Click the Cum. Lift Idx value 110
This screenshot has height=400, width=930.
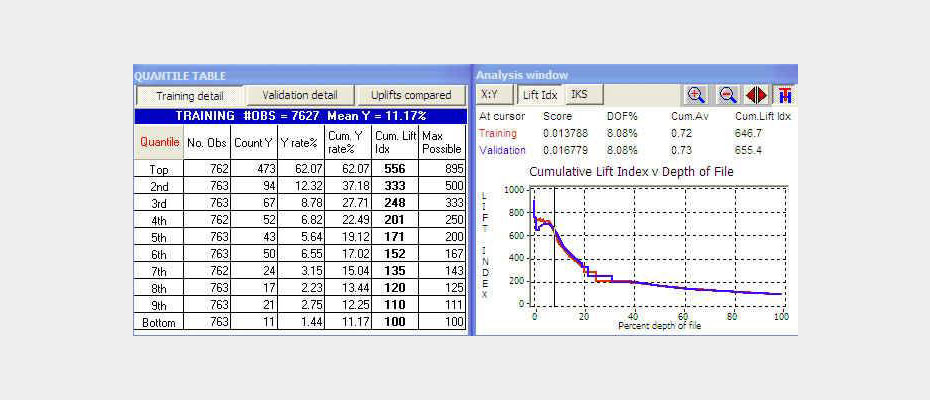point(394,306)
